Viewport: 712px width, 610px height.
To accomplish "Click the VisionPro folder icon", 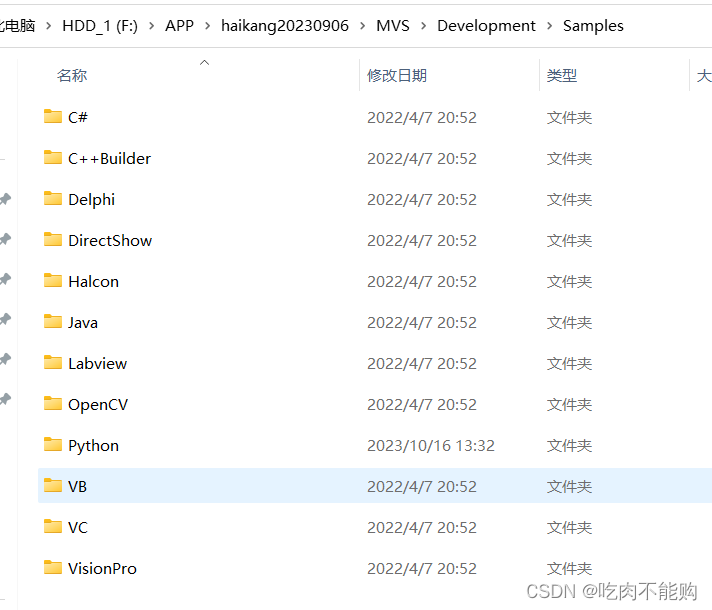I will pyautogui.click(x=53, y=567).
